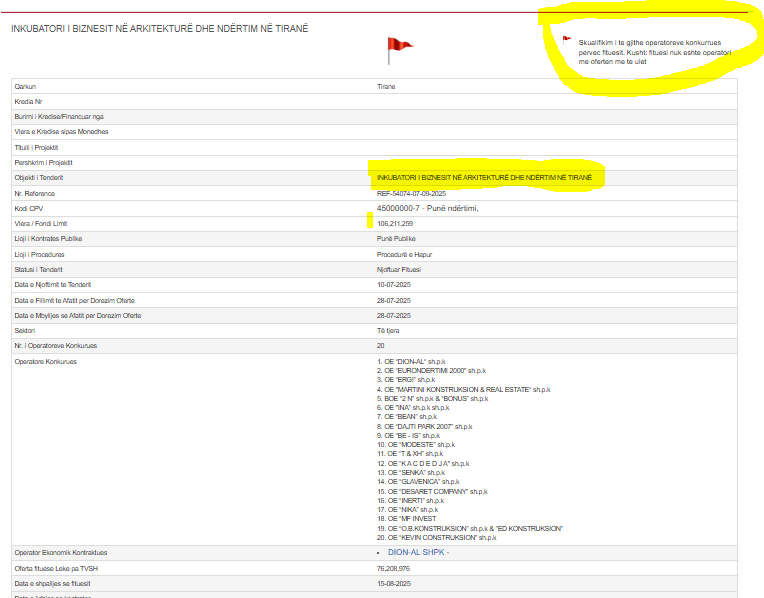Click 'OE "DION-AL" sh.p.k' in the operators list

pyautogui.click(x=406, y=361)
